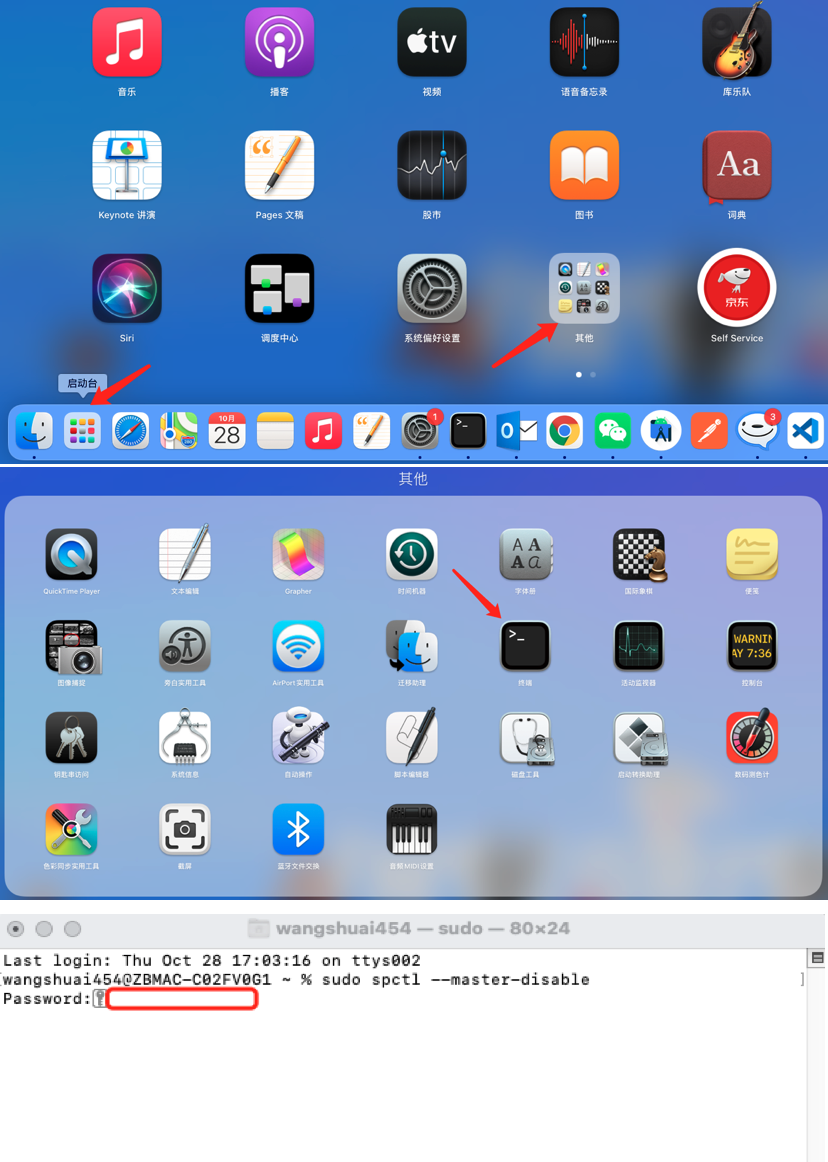Click the Terminal icon in the Dock
828x1162 pixels.
(x=468, y=431)
